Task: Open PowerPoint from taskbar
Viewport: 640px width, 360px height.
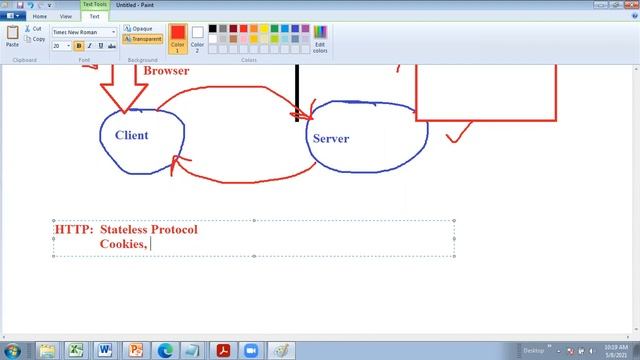Action: 136,351
